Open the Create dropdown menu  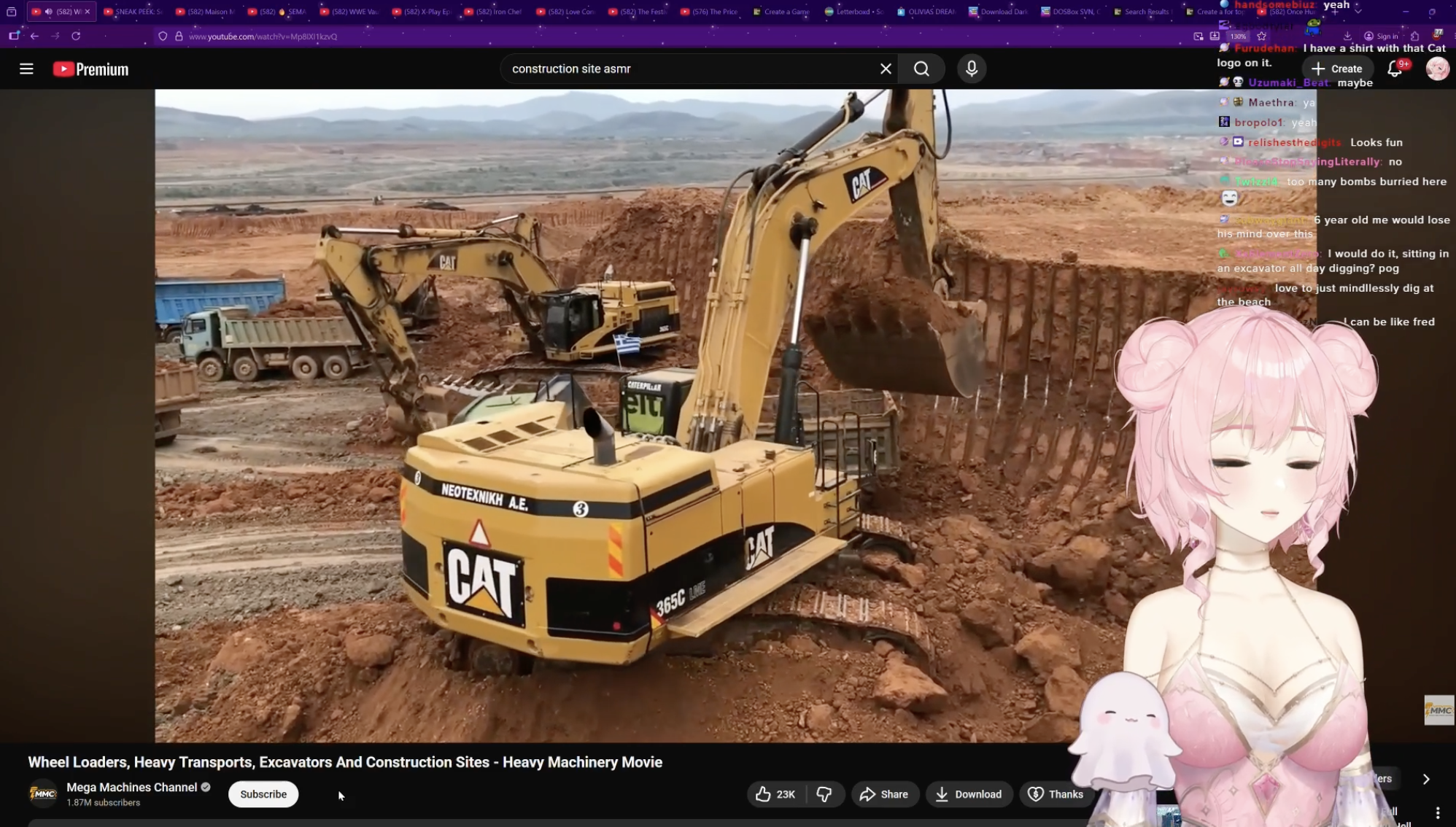coord(1337,69)
